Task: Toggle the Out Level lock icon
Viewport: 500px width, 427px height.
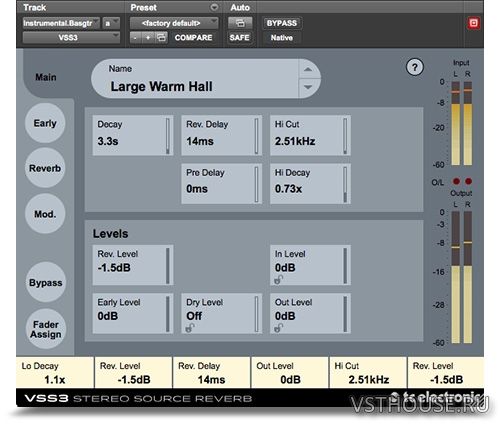Action: coord(278,328)
